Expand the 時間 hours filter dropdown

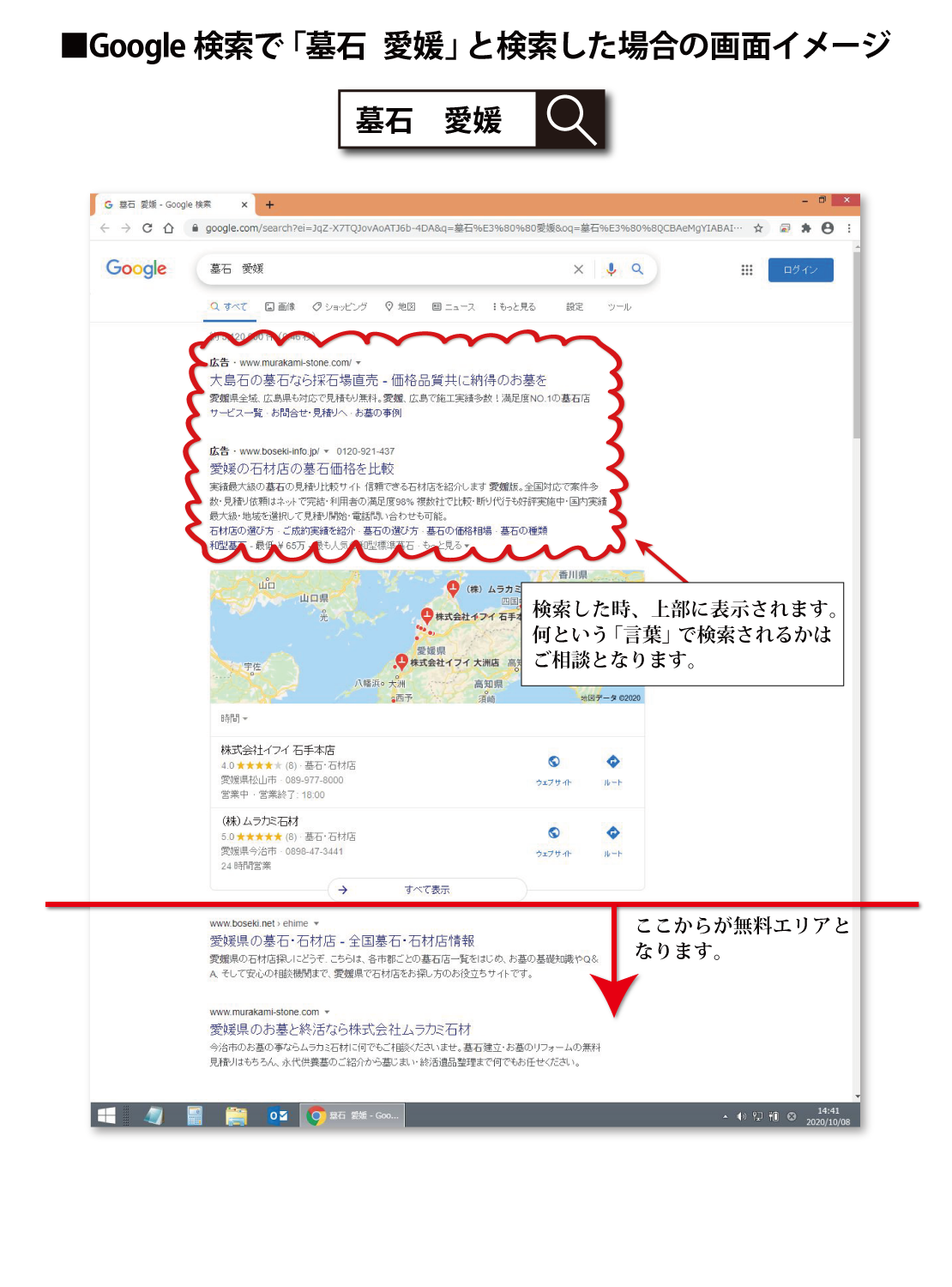point(234,719)
